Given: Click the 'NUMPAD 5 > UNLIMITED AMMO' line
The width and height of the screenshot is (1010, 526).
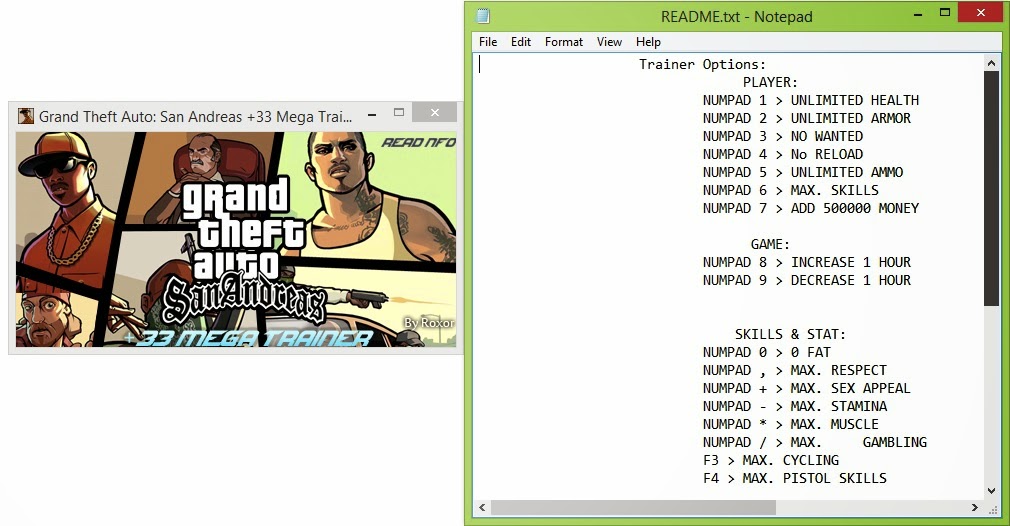Looking at the screenshot, I should [x=803, y=173].
